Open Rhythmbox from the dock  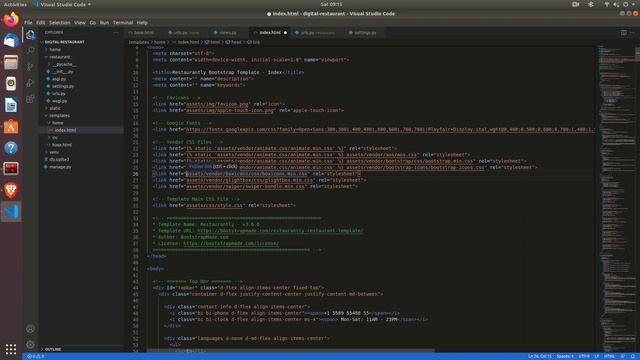coord(11,84)
